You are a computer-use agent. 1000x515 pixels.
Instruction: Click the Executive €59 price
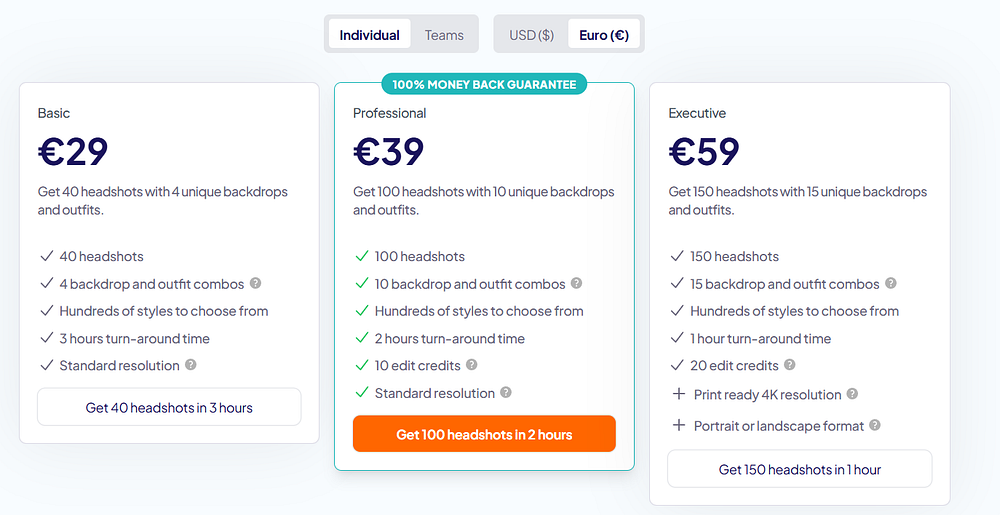click(704, 151)
